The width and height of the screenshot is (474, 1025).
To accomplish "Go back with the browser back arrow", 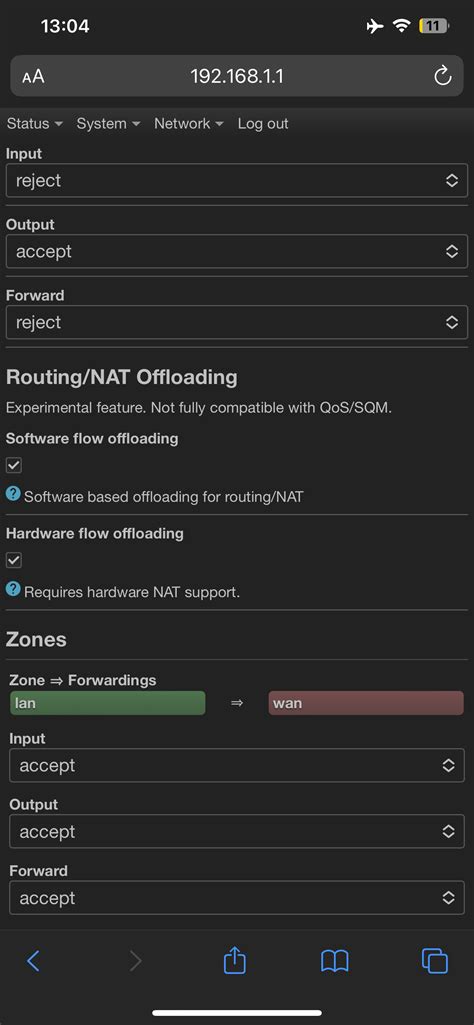I will click(x=33, y=960).
